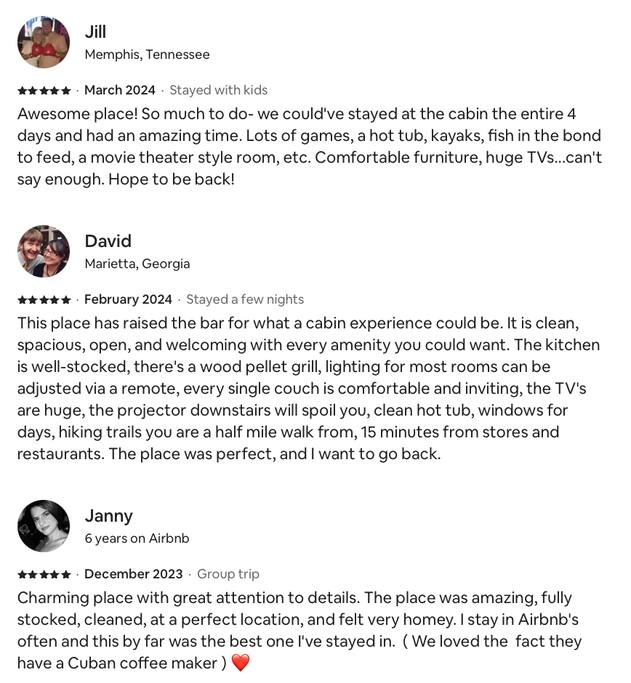
Task: Click David's five-star rating icons
Action: (44, 299)
